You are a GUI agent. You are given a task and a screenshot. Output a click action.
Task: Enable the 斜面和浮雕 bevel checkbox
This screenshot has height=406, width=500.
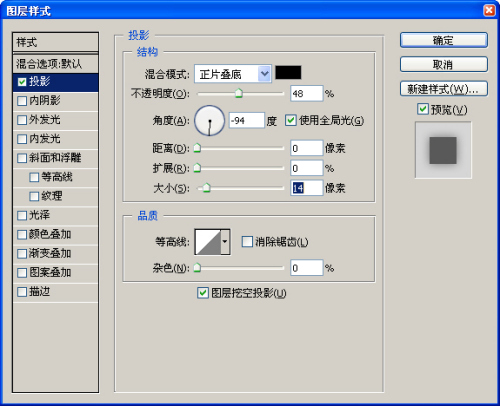[22, 158]
